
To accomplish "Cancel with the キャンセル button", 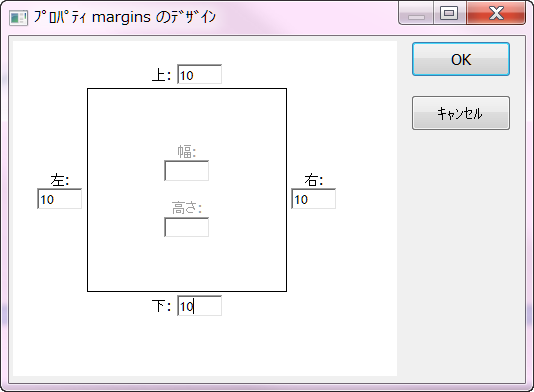I will click(x=461, y=113).
